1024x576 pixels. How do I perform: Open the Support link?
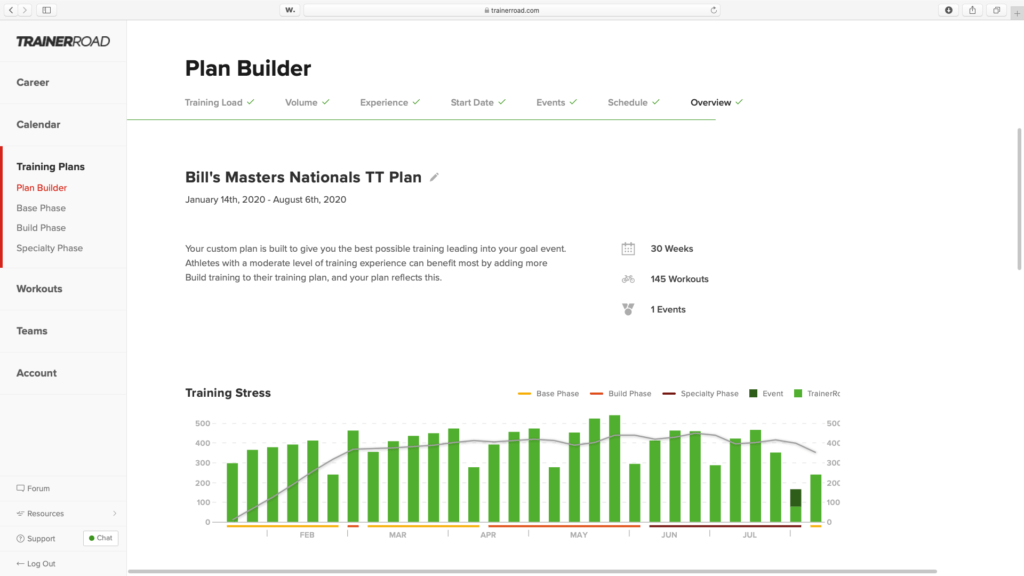point(41,539)
